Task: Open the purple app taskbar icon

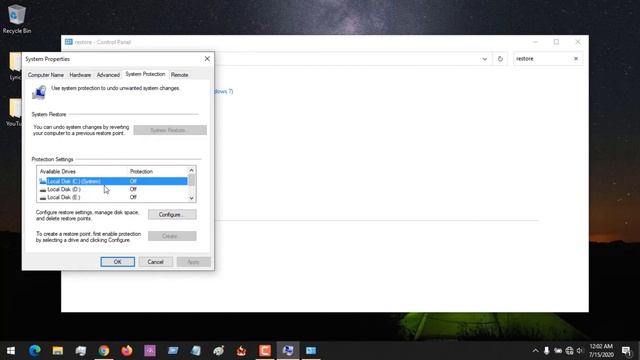Action: 150,351
